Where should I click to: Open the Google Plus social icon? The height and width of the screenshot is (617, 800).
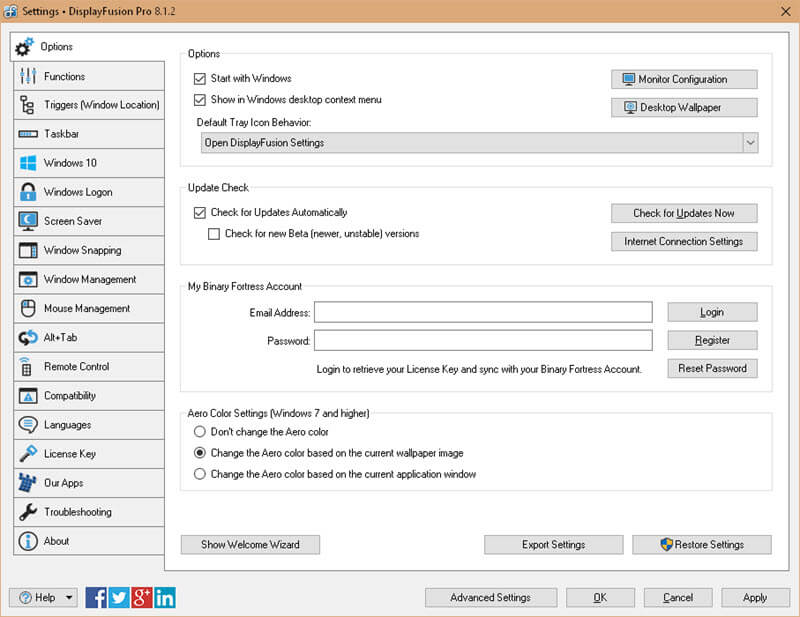[x=142, y=598]
